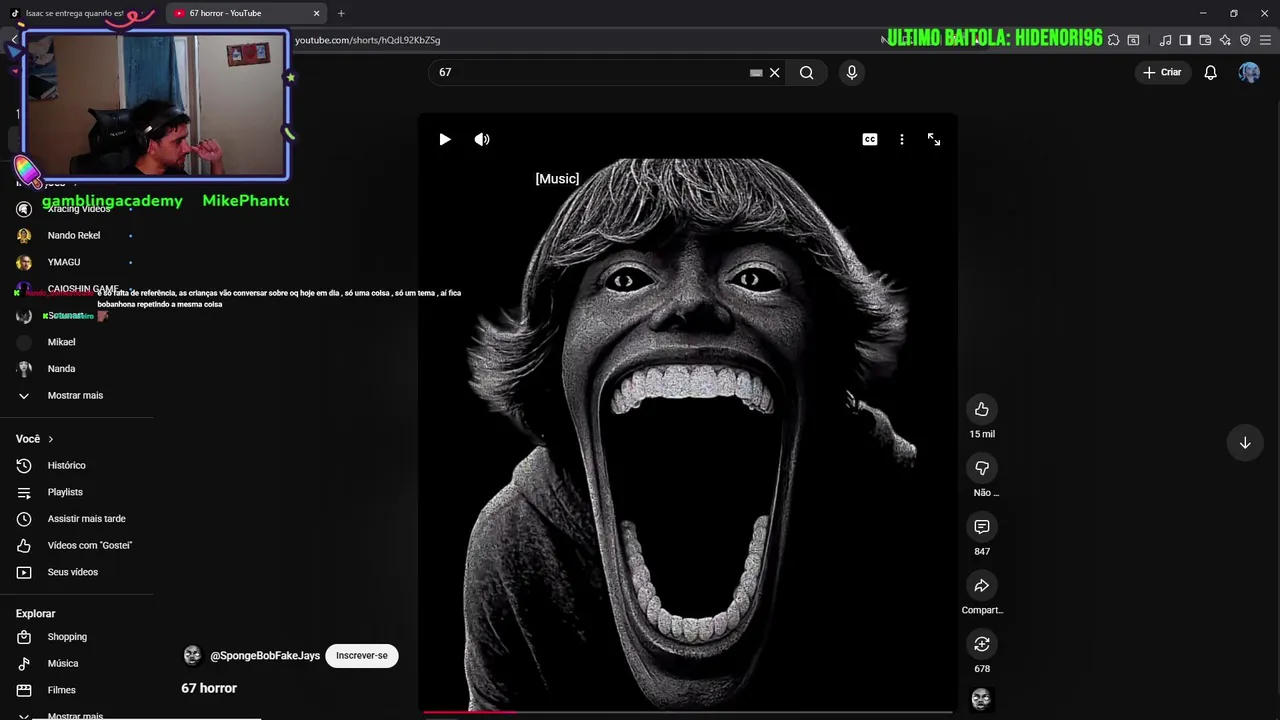This screenshot has width=1280, height=720.
Task: Open the sound thumbnail under the remix count
Action: point(981,699)
